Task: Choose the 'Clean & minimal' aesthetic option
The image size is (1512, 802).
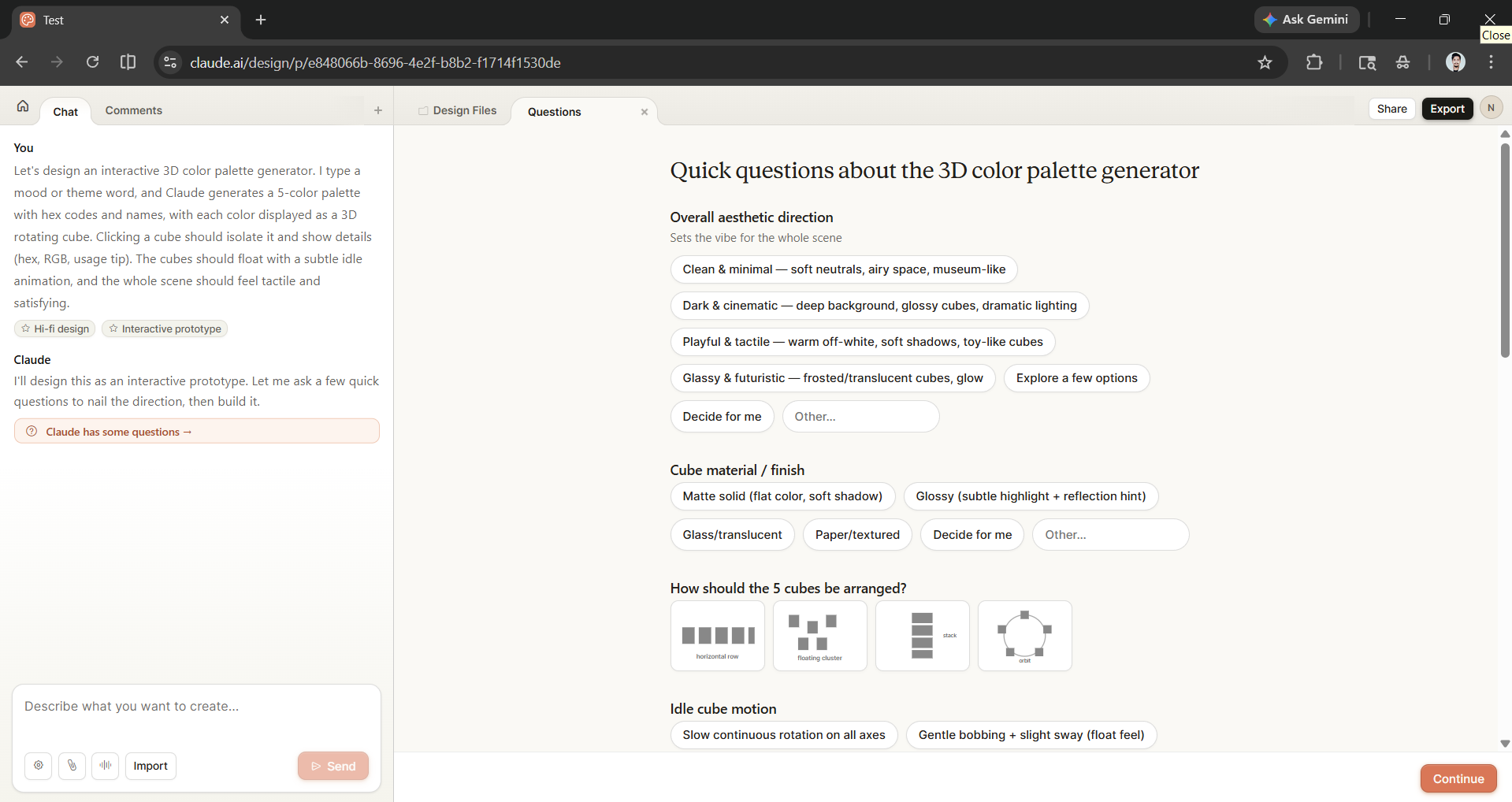Action: click(x=844, y=269)
